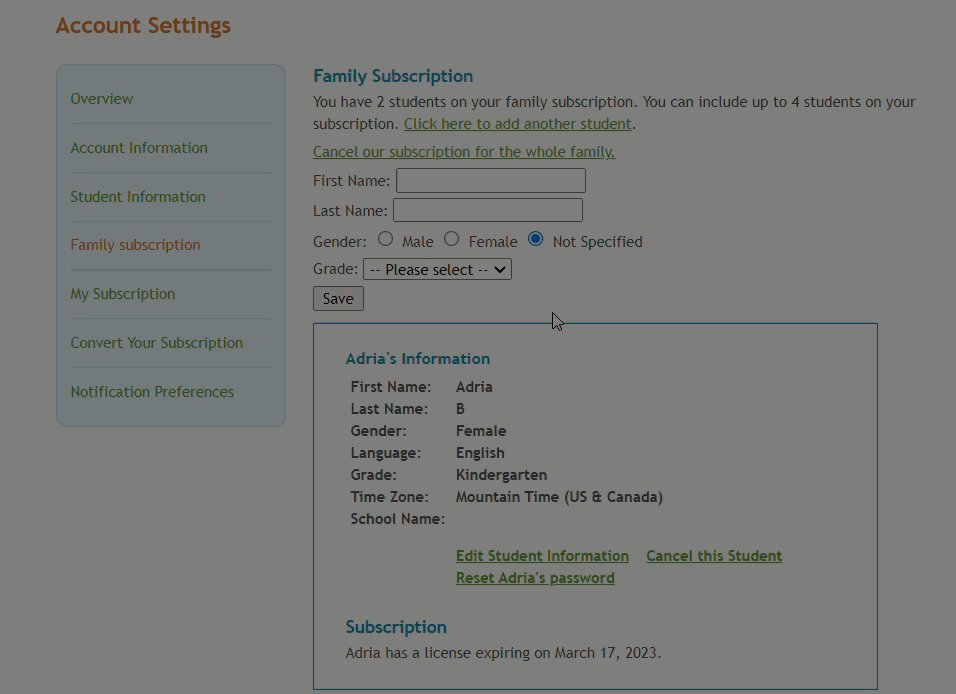Open Edit Student Information link
This screenshot has width=956, height=694.
542,556
